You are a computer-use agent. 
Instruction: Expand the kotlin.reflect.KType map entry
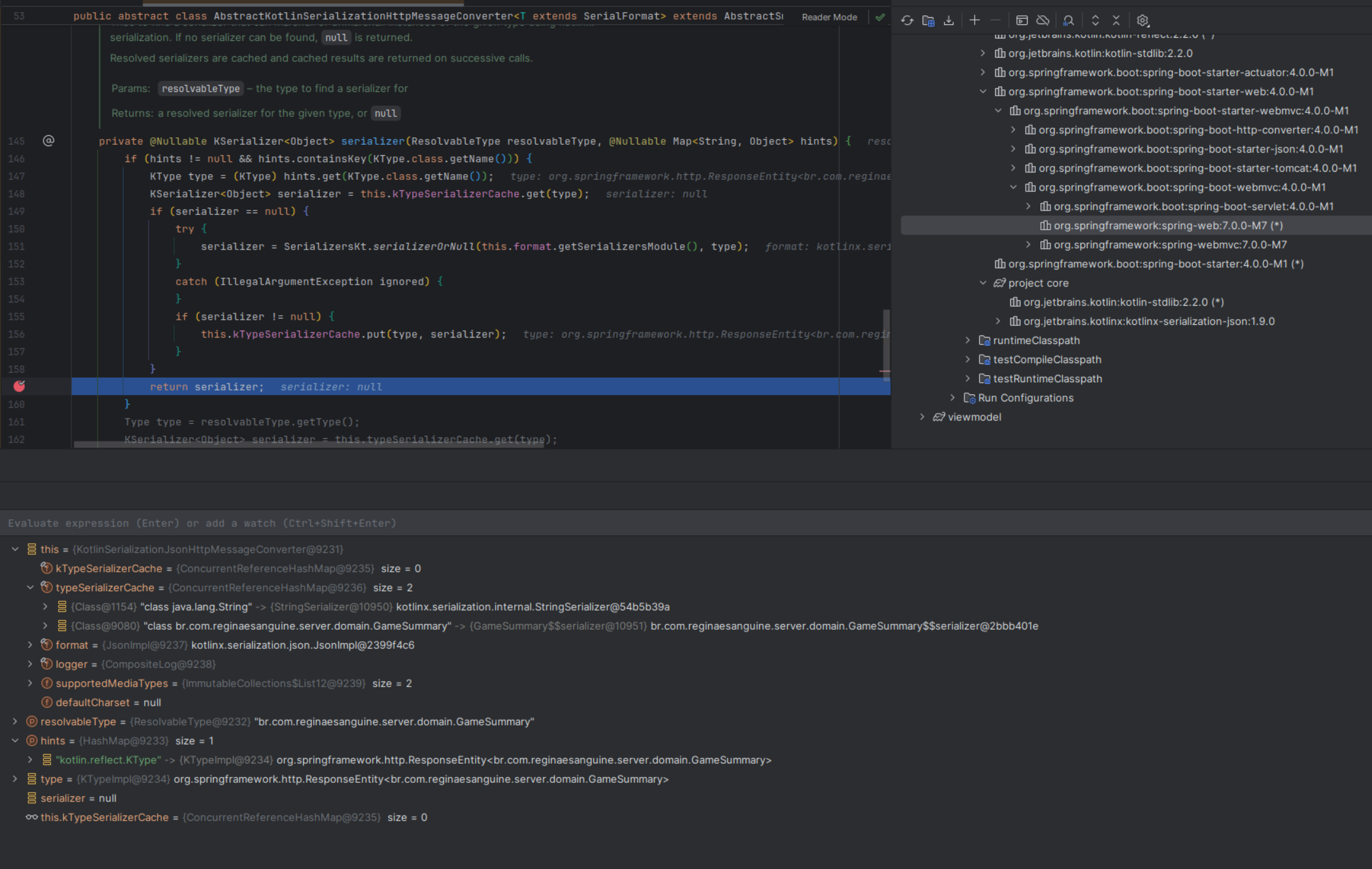pyautogui.click(x=30, y=759)
